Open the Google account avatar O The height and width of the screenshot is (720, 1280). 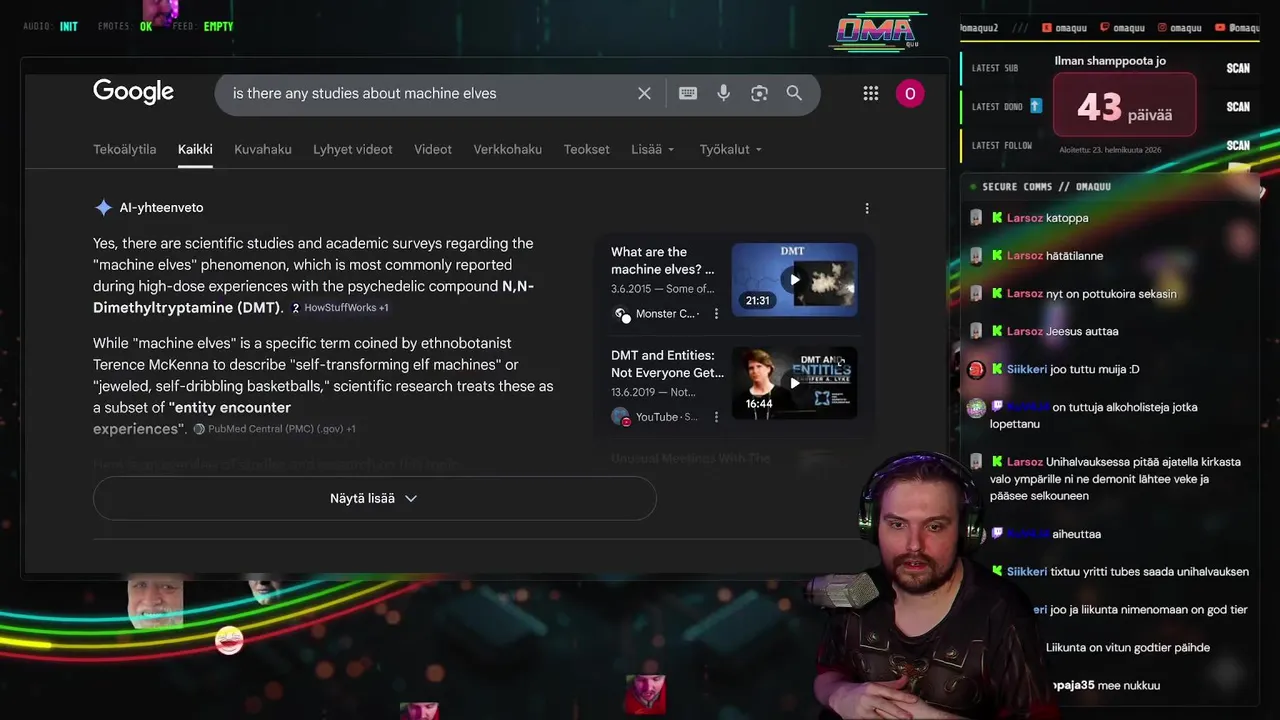(910, 93)
